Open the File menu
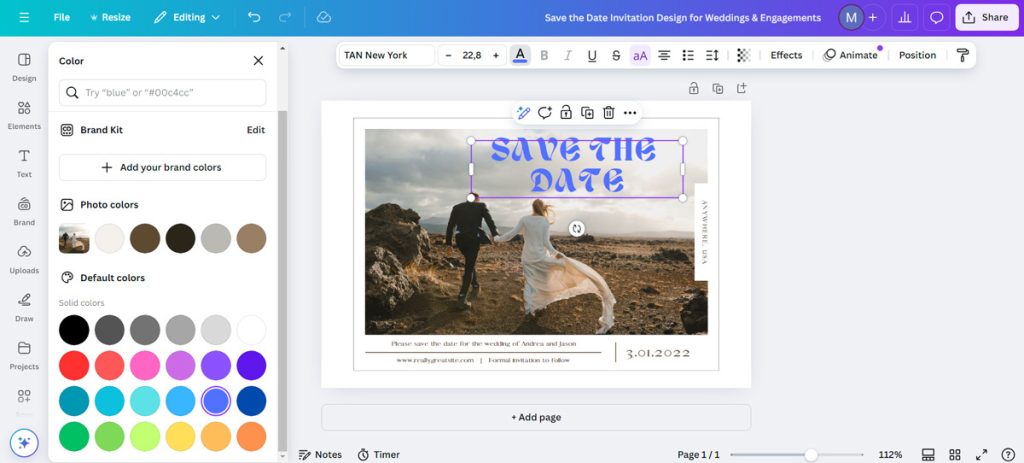 point(62,17)
